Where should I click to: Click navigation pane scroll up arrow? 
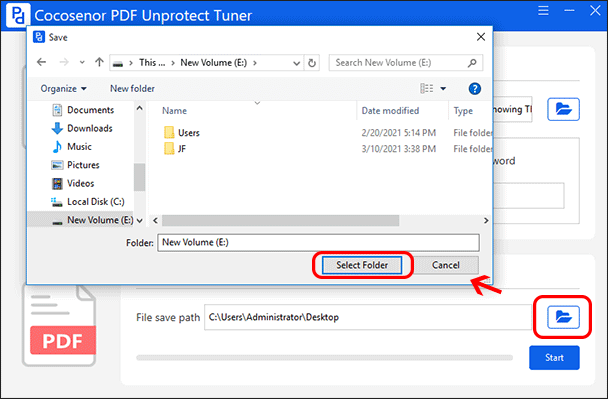pyautogui.click(x=140, y=108)
